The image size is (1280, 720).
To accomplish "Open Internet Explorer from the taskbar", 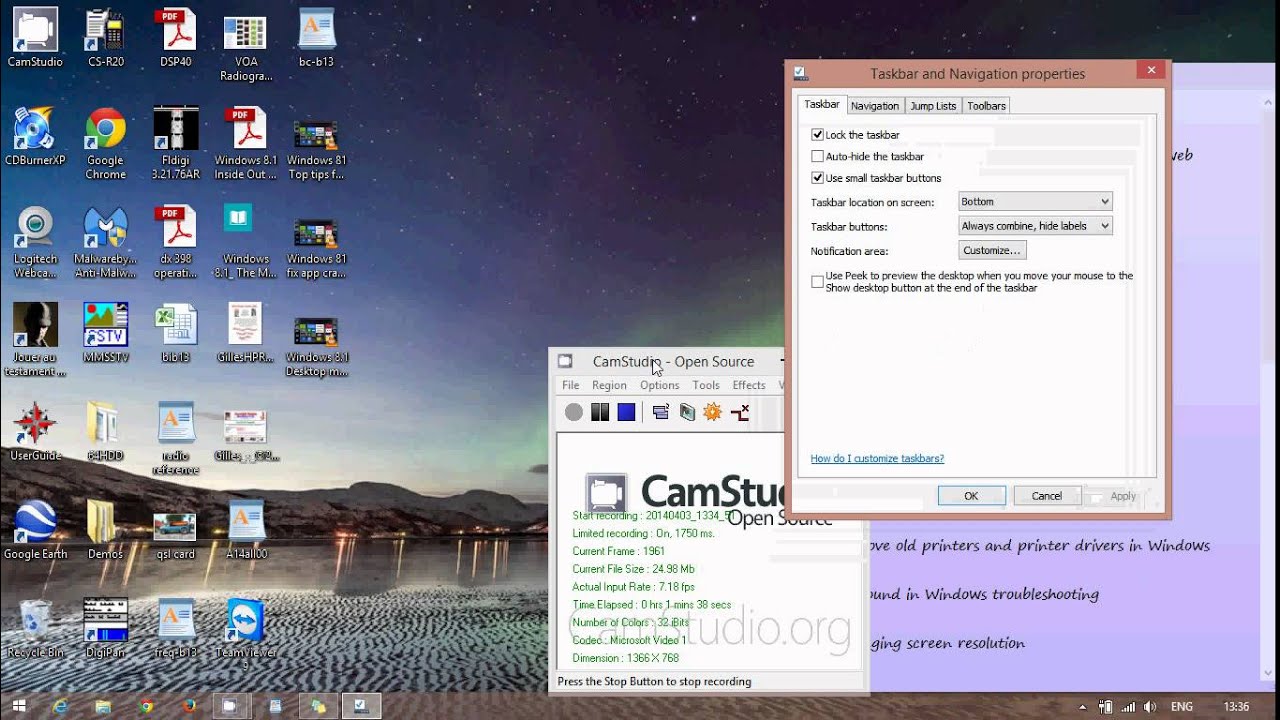I will 60,706.
